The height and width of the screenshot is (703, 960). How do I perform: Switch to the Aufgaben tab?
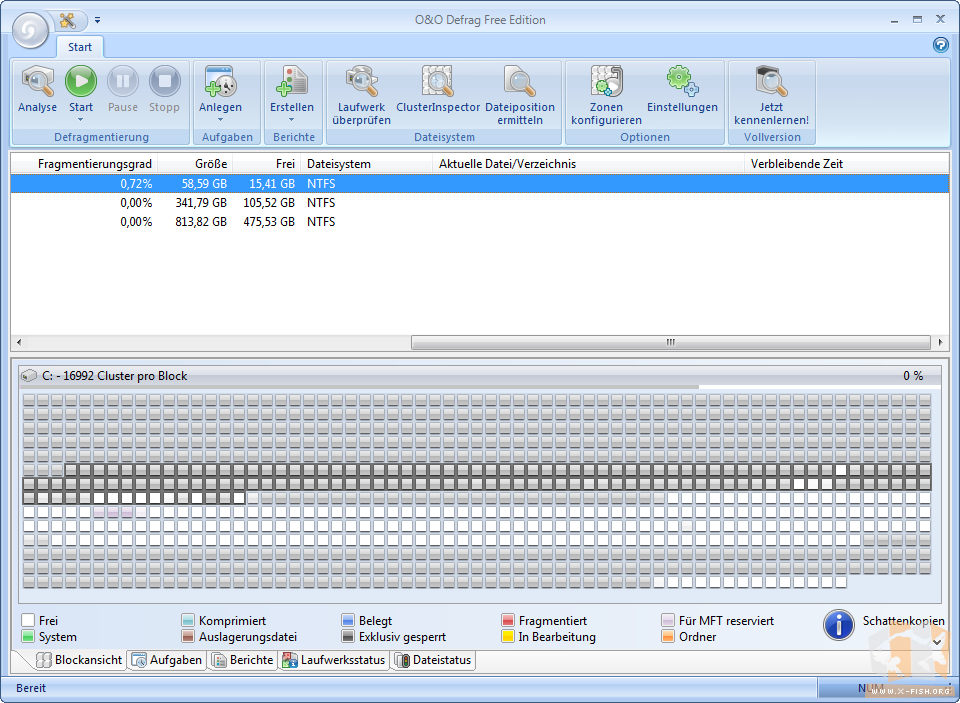167,660
